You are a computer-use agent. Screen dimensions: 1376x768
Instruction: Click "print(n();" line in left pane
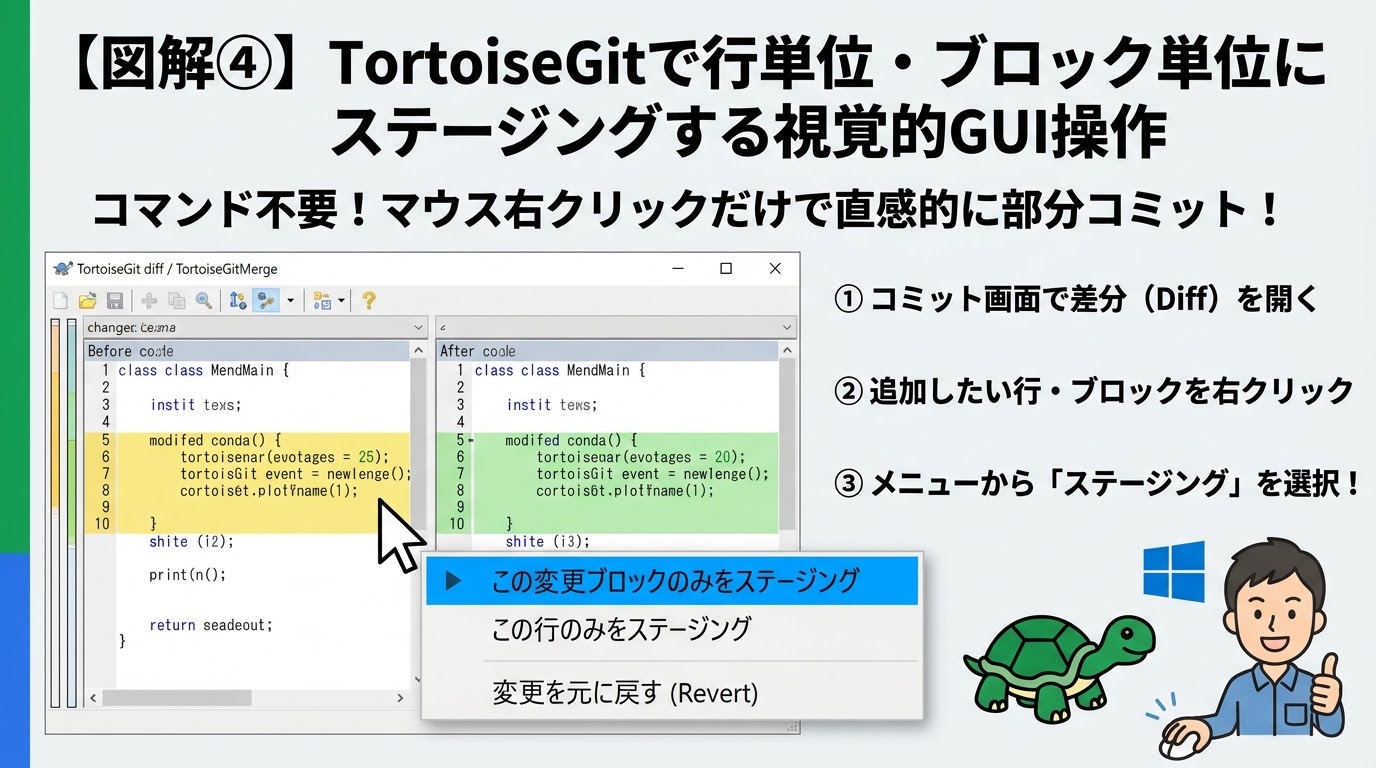pos(188,575)
